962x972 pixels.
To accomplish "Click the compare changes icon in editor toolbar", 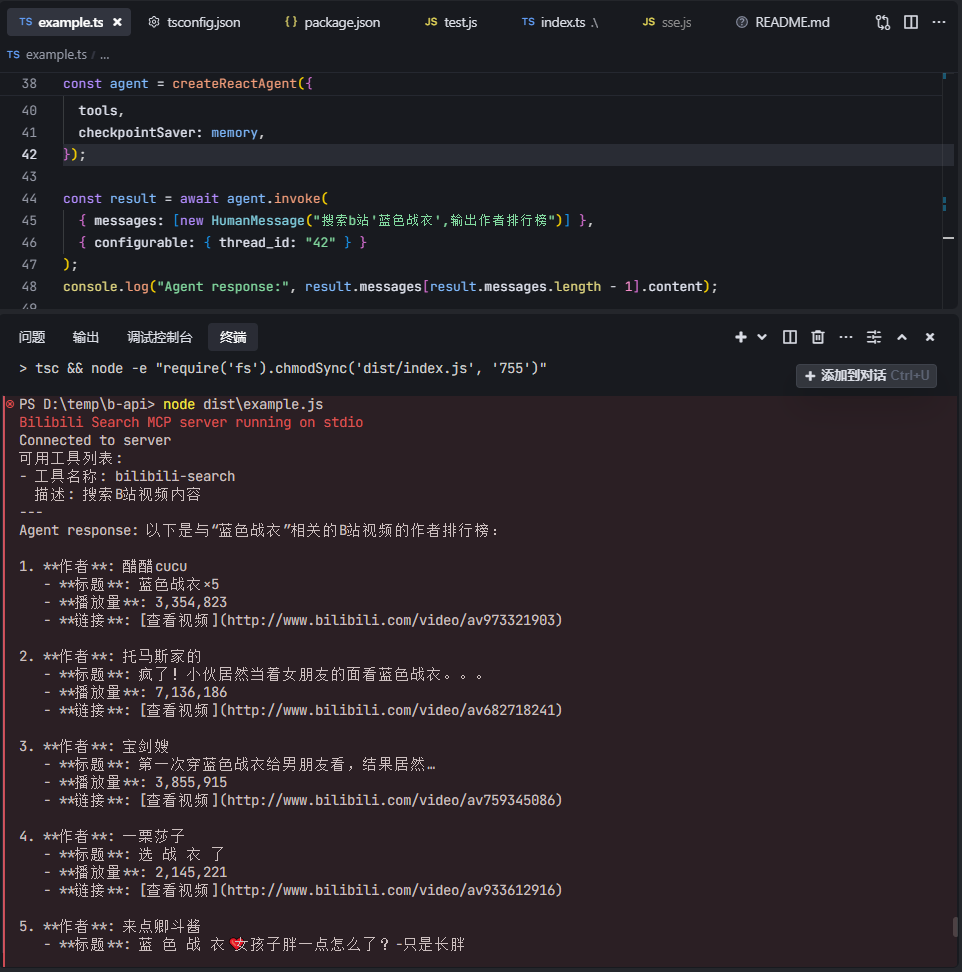I will click(x=883, y=22).
